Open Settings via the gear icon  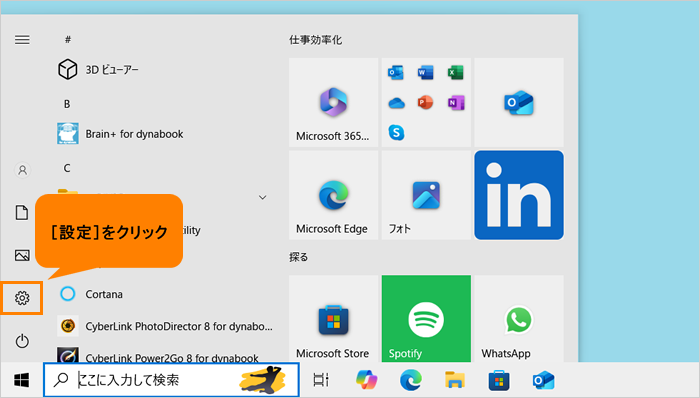pyautogui.click(x=22, y=298)
